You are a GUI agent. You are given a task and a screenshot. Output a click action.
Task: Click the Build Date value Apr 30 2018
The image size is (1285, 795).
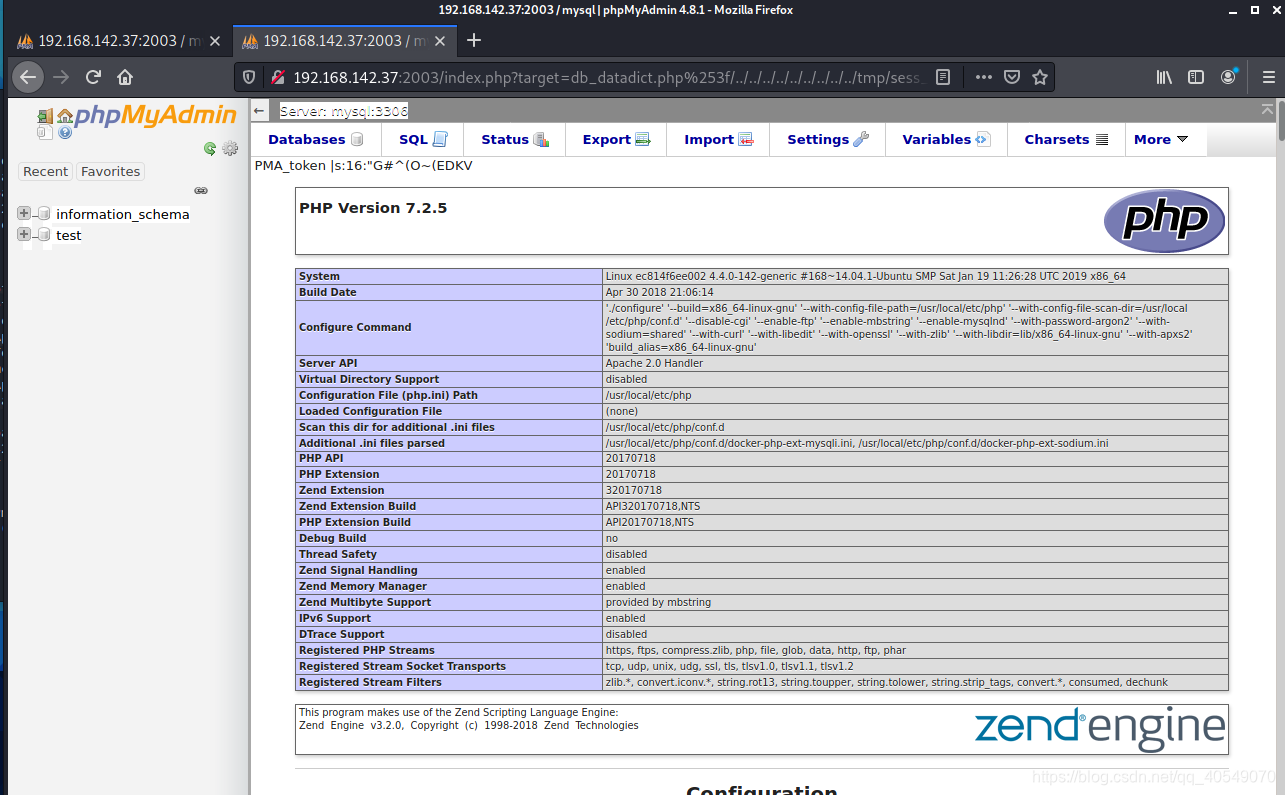click(659, 292)
